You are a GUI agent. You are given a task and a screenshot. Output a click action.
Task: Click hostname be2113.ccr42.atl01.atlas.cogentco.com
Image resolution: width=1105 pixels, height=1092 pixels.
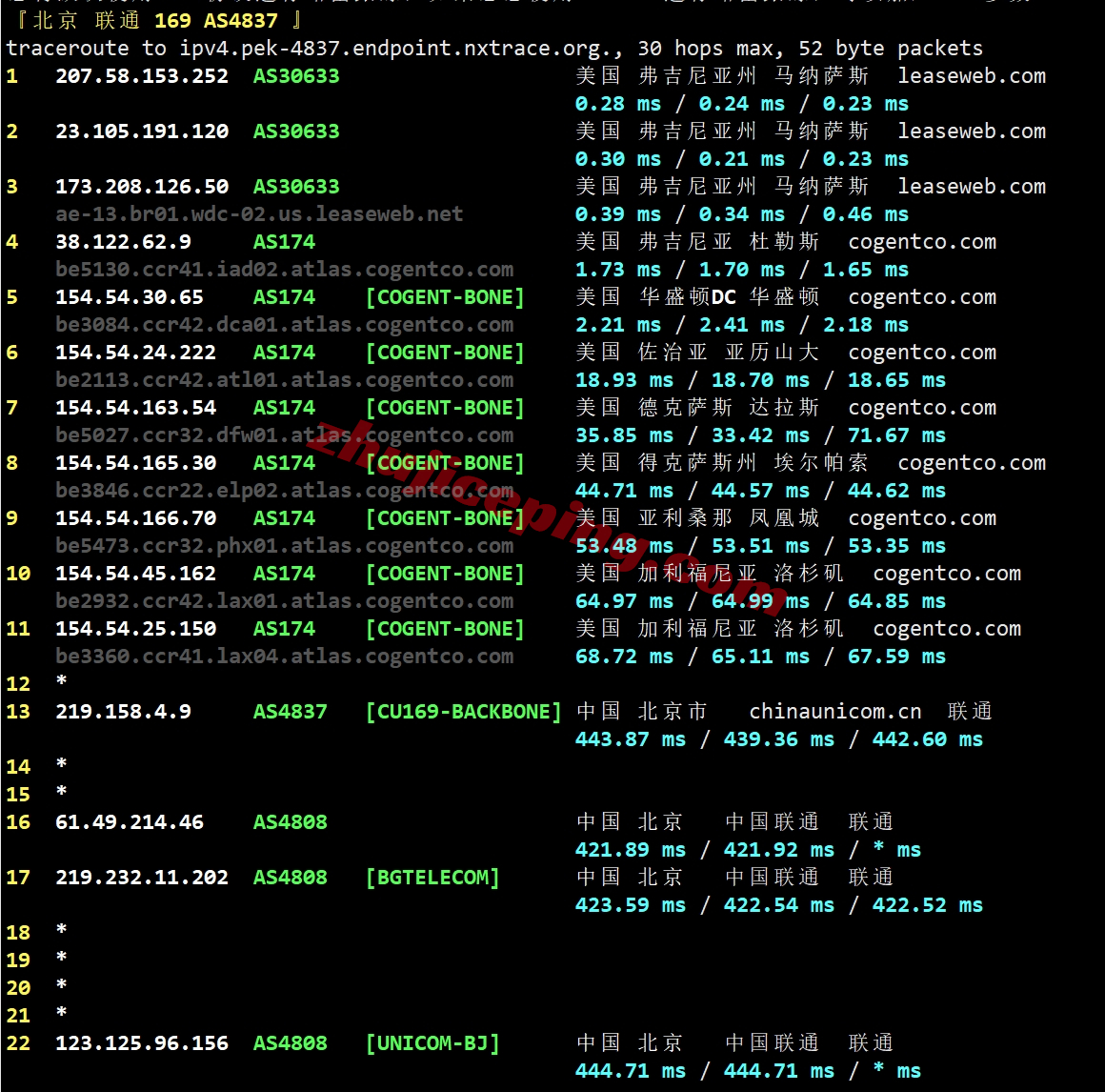(x=284, y=380)
